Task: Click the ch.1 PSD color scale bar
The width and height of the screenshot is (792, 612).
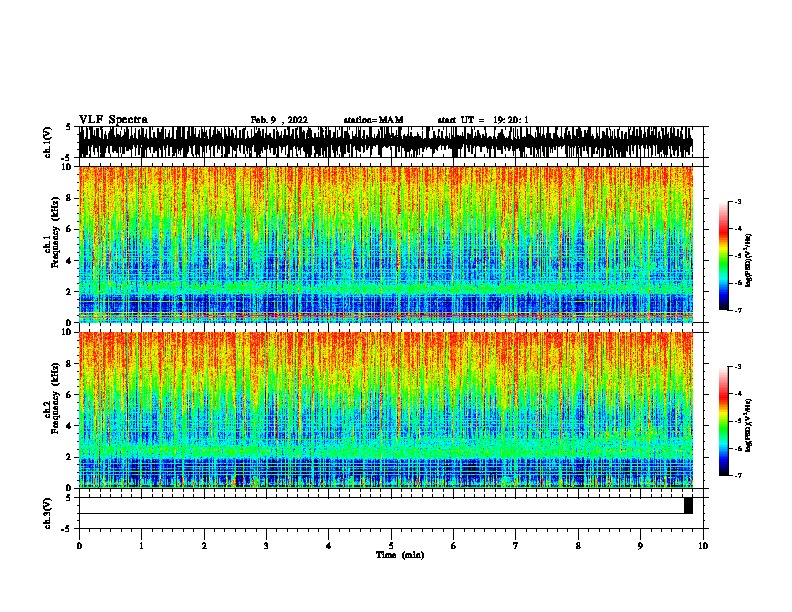Action: coord(724,256)
